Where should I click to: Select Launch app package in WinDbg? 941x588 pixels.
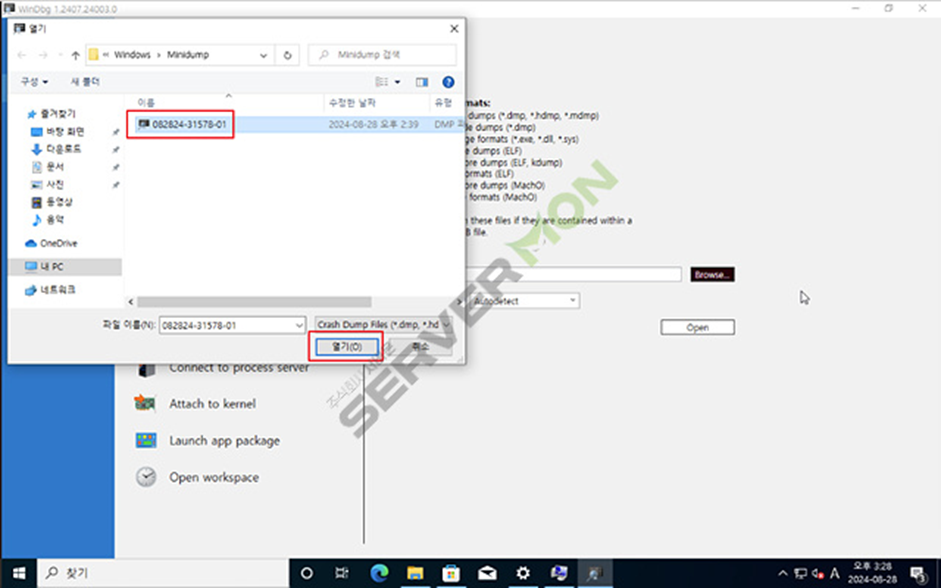tap(224, 441)
